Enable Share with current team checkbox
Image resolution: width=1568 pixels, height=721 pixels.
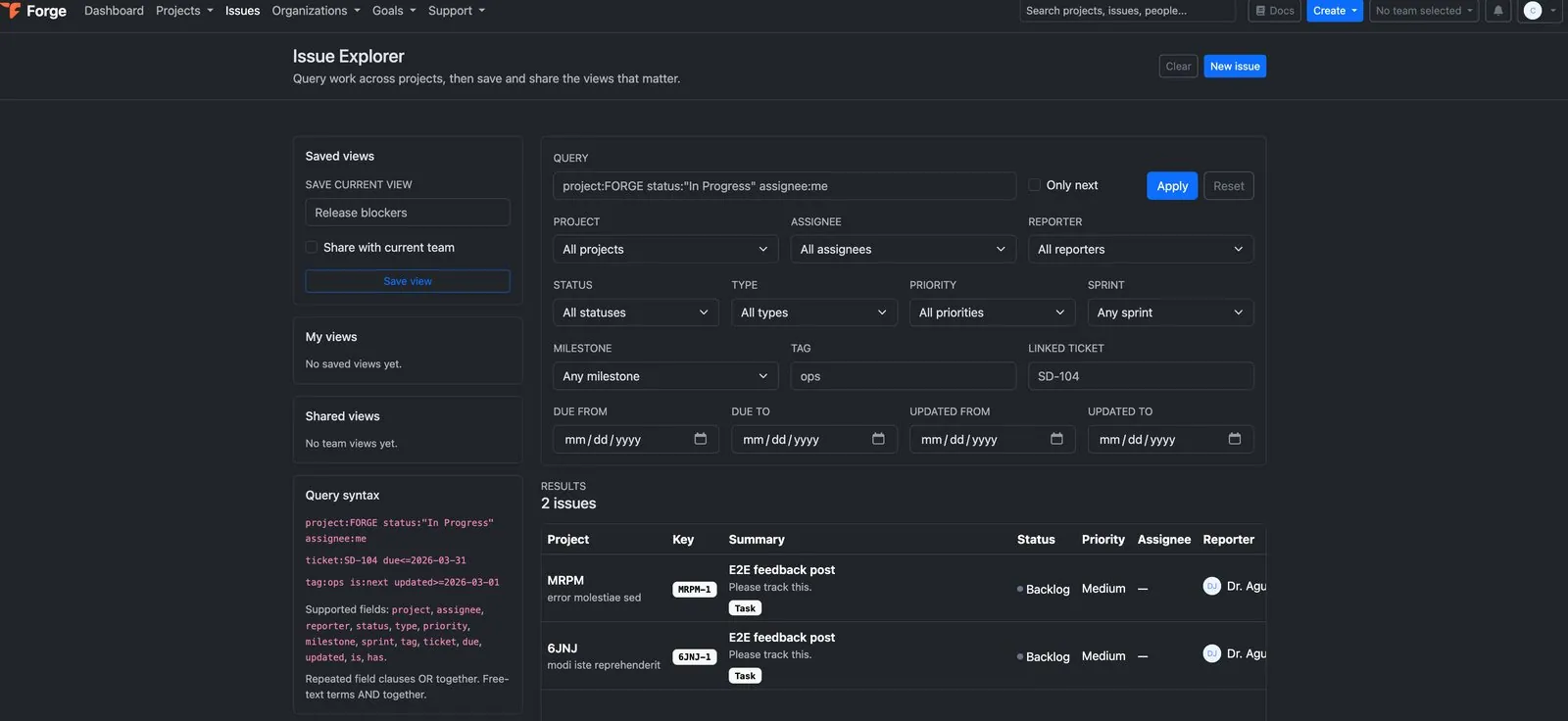pos(312,248)
